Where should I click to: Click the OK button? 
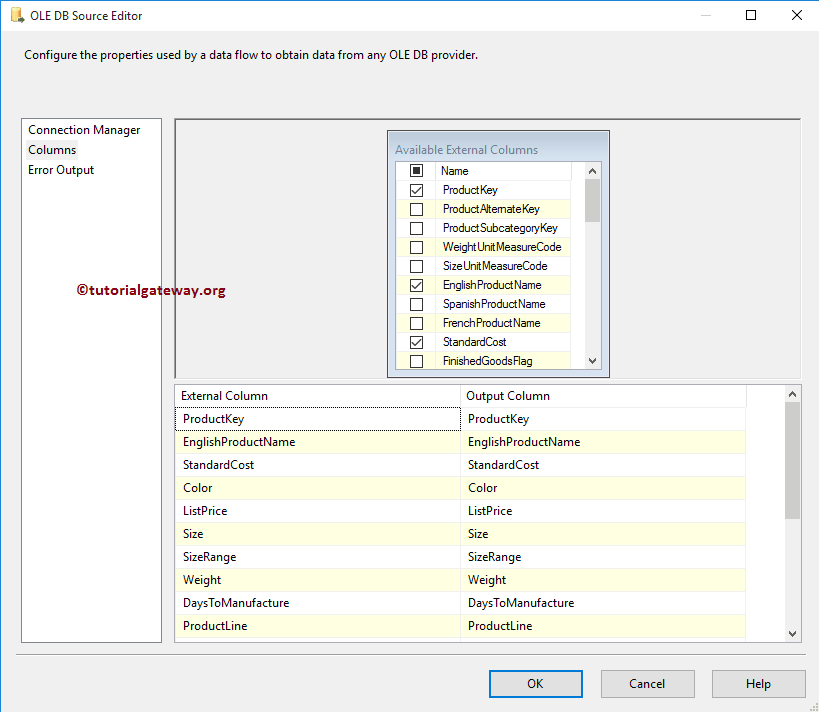pyautogui.click(x=535, y=684)
